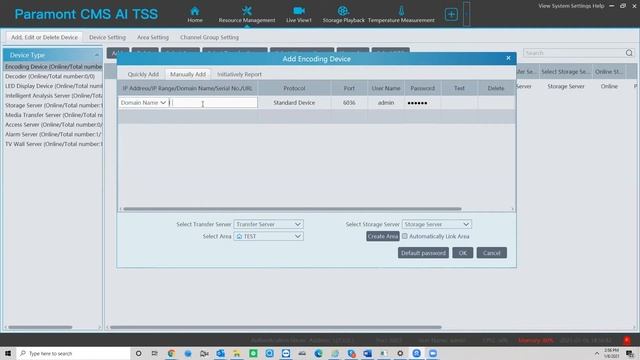
Task: Open Outlook from the taskbar
Action: tap(220, 353)
